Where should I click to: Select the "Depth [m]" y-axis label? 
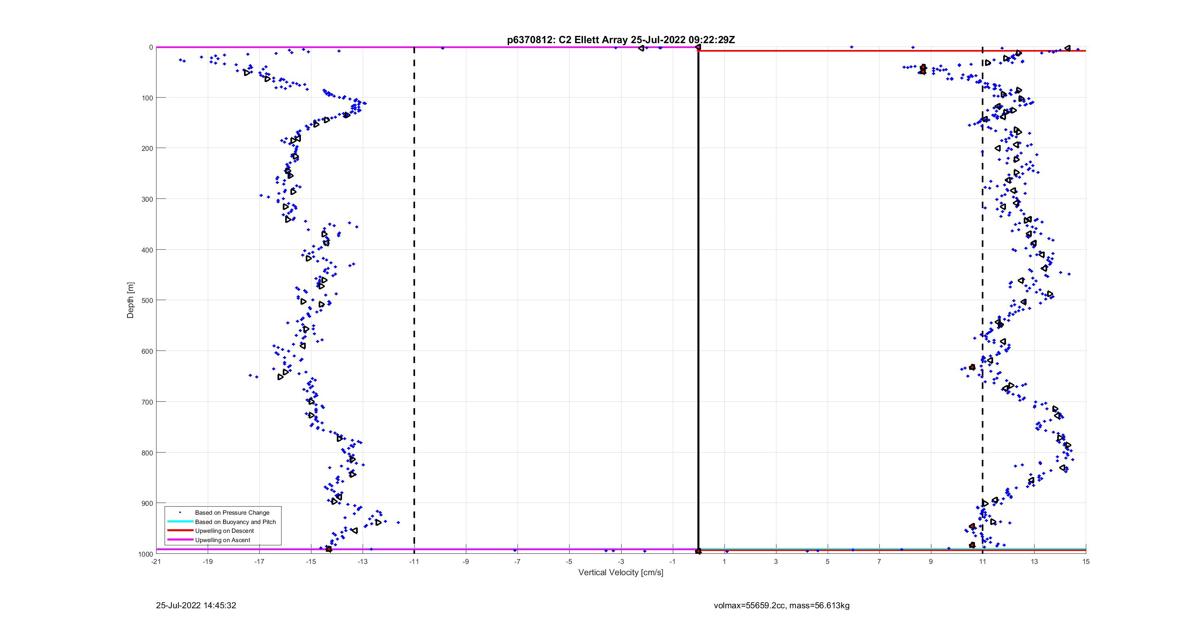click(x=131, y=300)
